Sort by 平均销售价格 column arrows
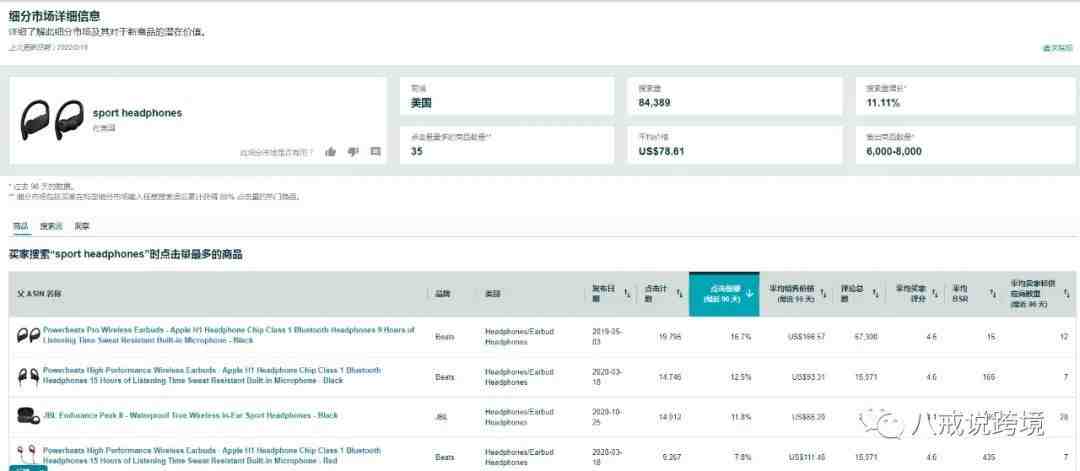This screenshot has height=471, width=1080. pos(824,294)
